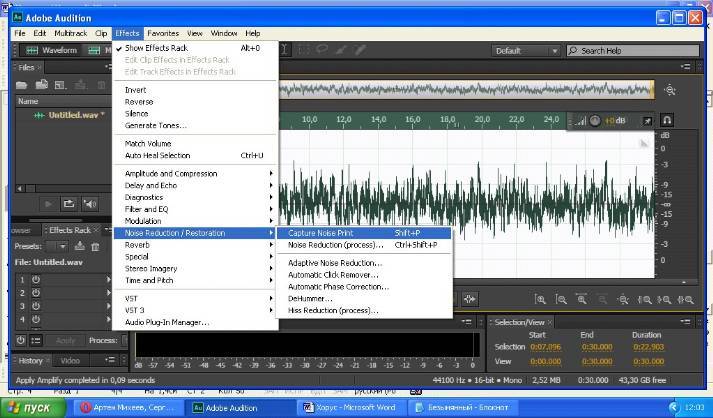Click Selection Start time 0:07.096
The height and width of the screenshot is (418, 713).
point(546,347)
